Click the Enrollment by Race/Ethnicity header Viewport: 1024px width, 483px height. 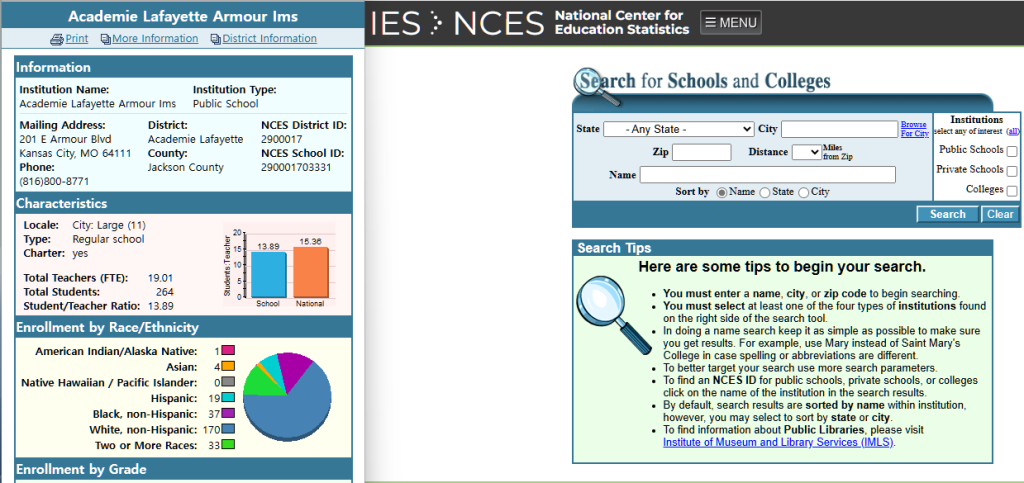184,327
